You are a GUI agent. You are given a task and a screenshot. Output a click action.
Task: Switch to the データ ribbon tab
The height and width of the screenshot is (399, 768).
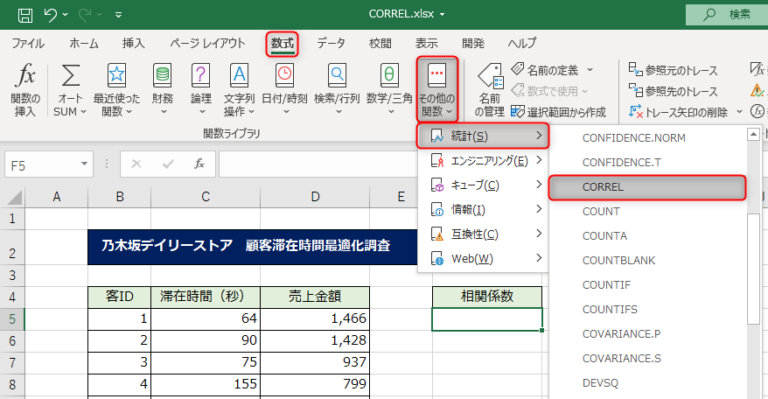point(331,43)
